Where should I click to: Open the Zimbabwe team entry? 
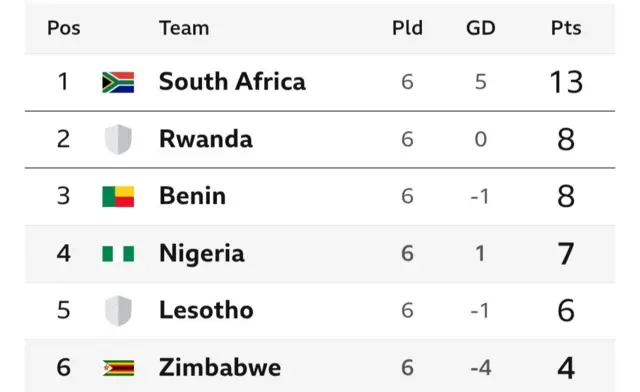tap(220, 368)
